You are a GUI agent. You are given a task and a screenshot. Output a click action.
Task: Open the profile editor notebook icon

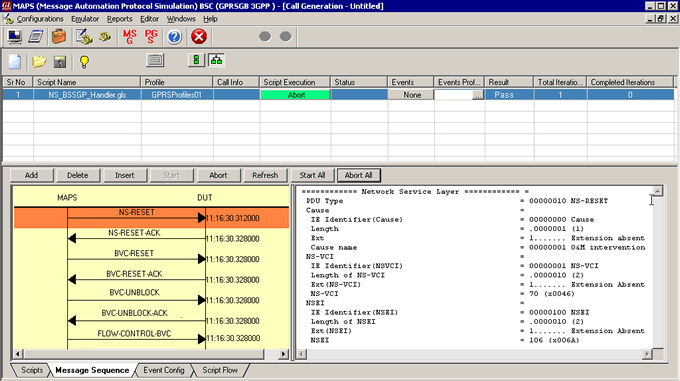pyautogui.click(x=36, y=37)
